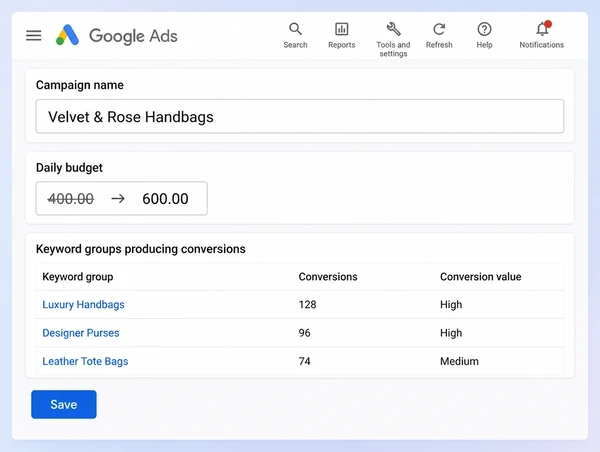
Task: Click the Daily budget input box
Action: click(122, 198)
